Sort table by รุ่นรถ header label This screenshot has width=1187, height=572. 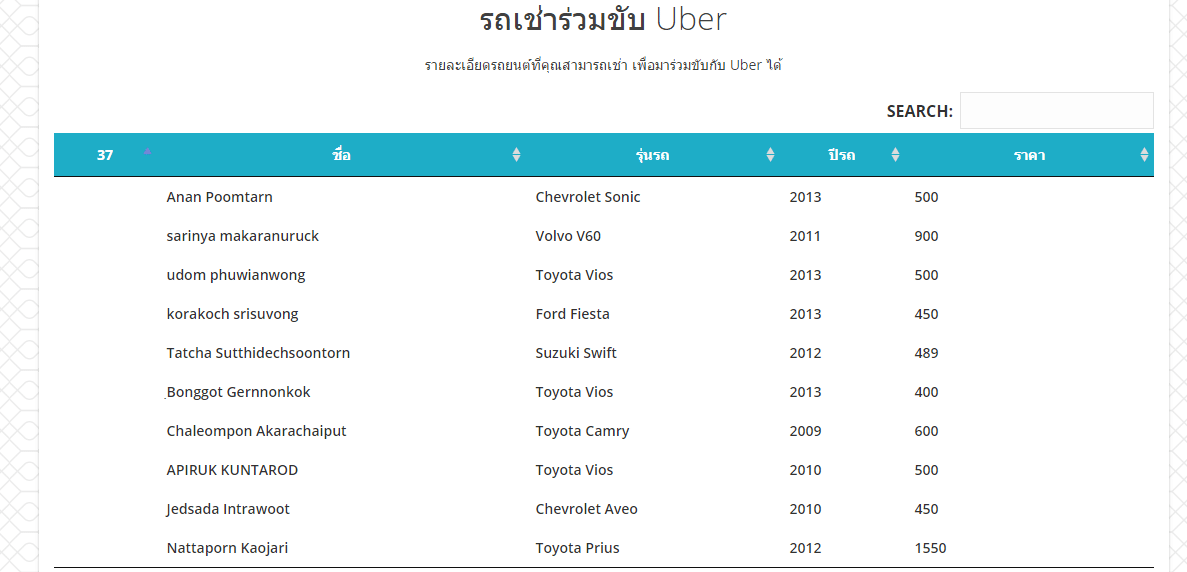653,155
